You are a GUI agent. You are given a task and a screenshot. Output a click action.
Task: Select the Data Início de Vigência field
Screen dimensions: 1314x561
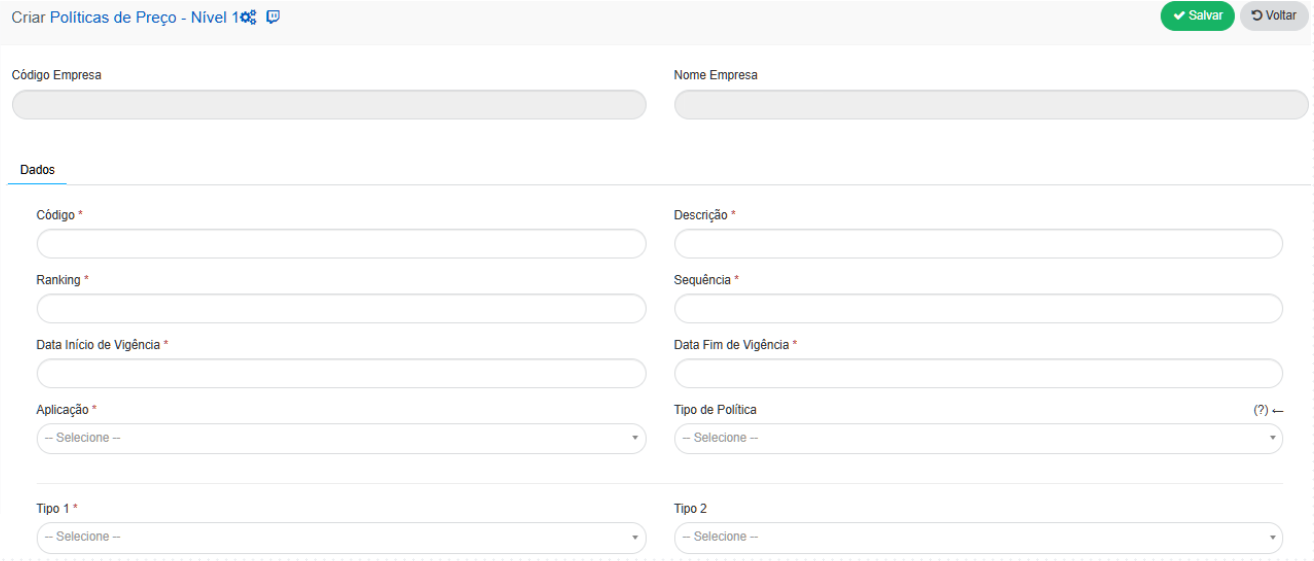point(341,373)
